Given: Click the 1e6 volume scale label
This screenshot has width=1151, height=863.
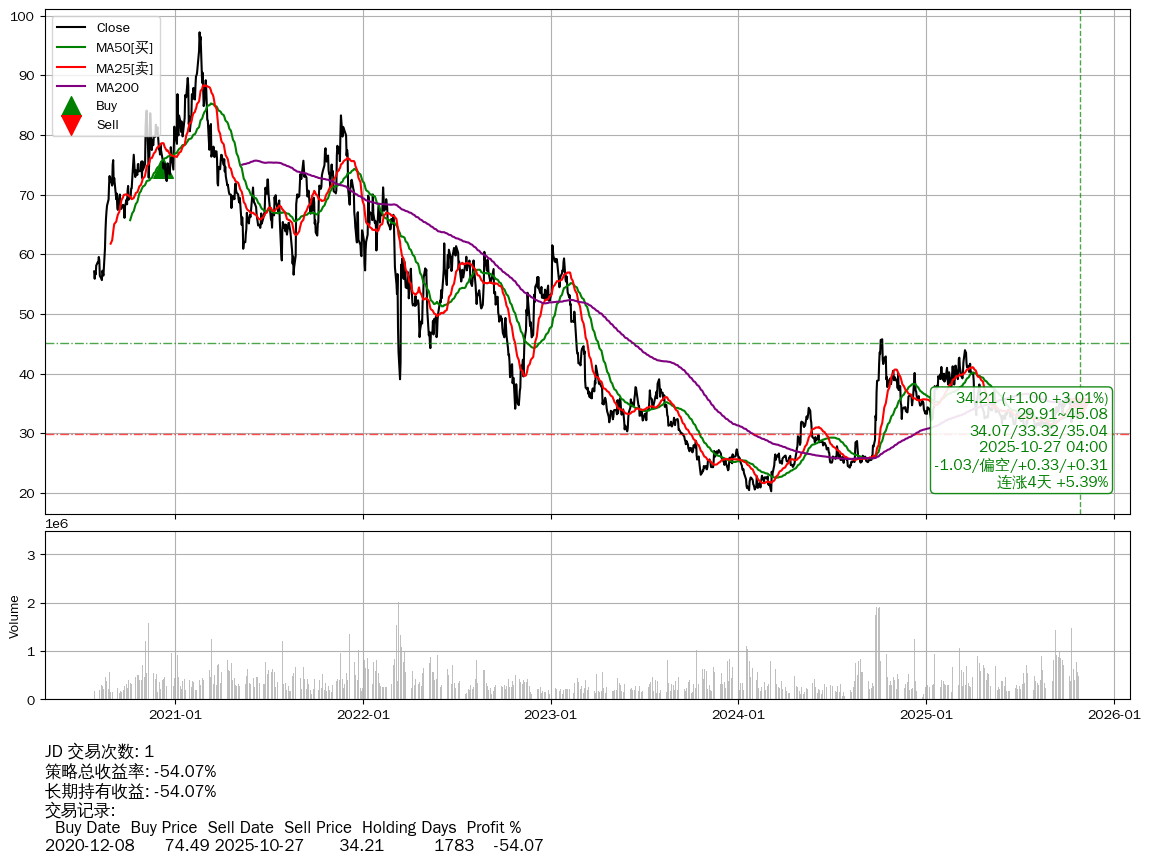Looking at the screenshot, I should tap(58, 524).
